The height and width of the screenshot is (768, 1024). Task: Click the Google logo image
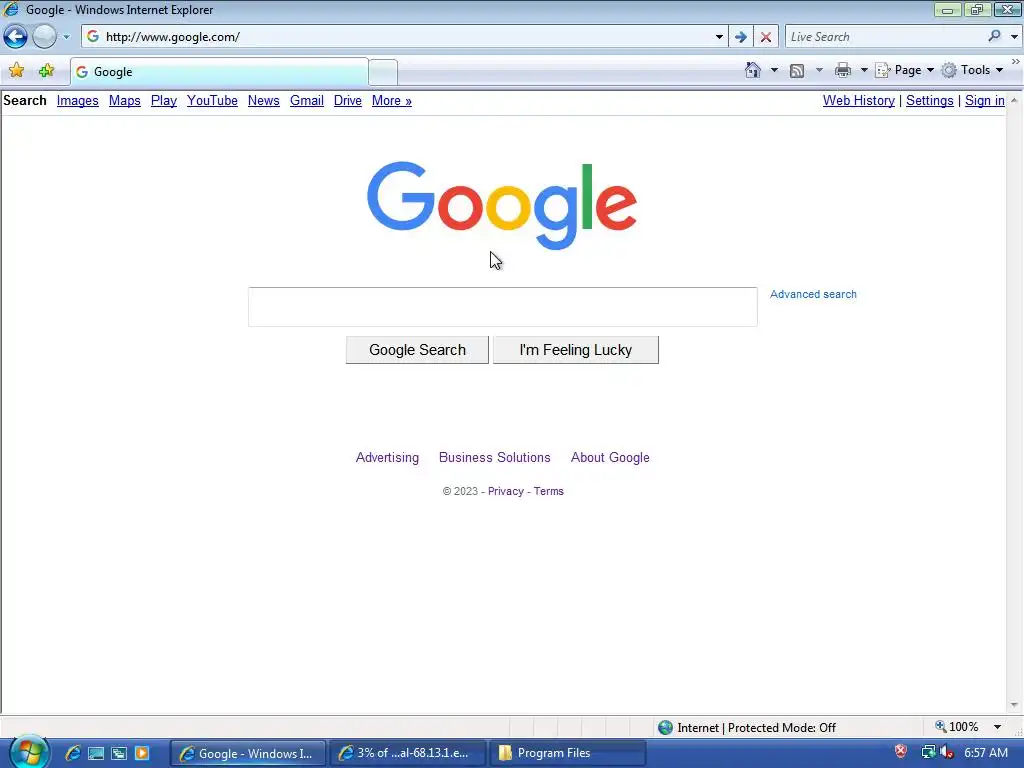[x=502, y=205]
